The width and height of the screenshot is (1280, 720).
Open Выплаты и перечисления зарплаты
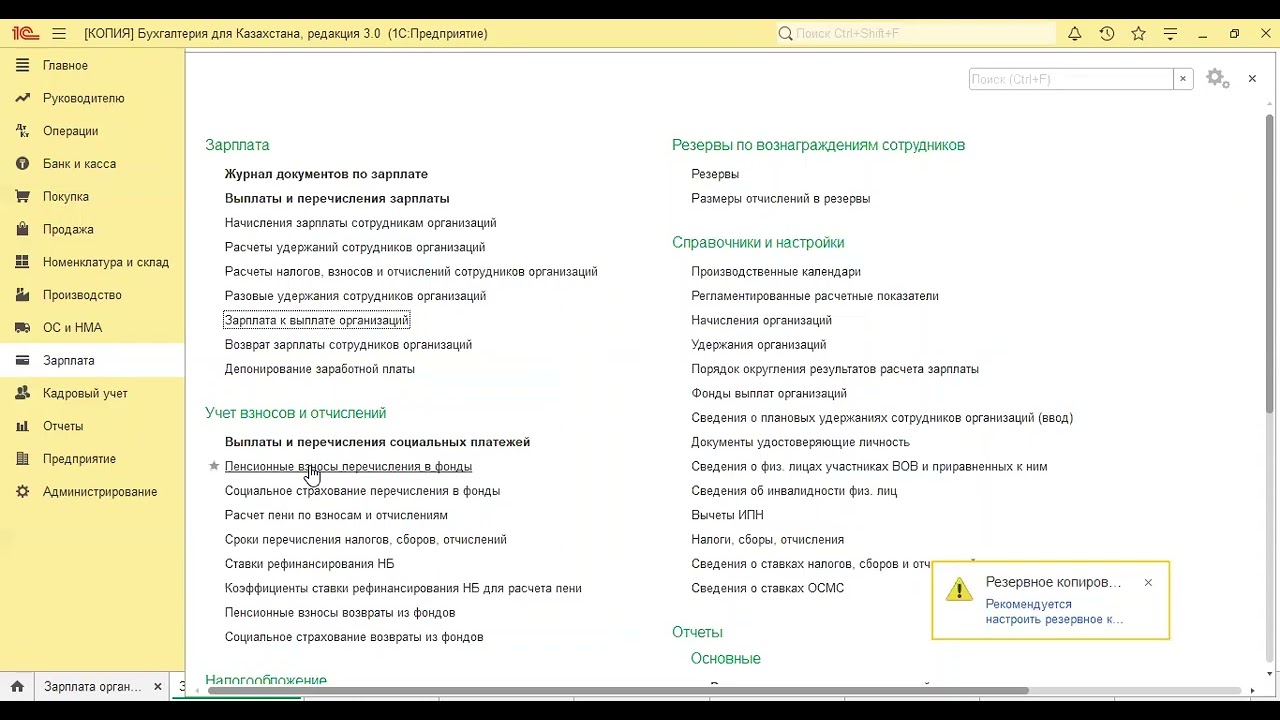click(337, 198)
